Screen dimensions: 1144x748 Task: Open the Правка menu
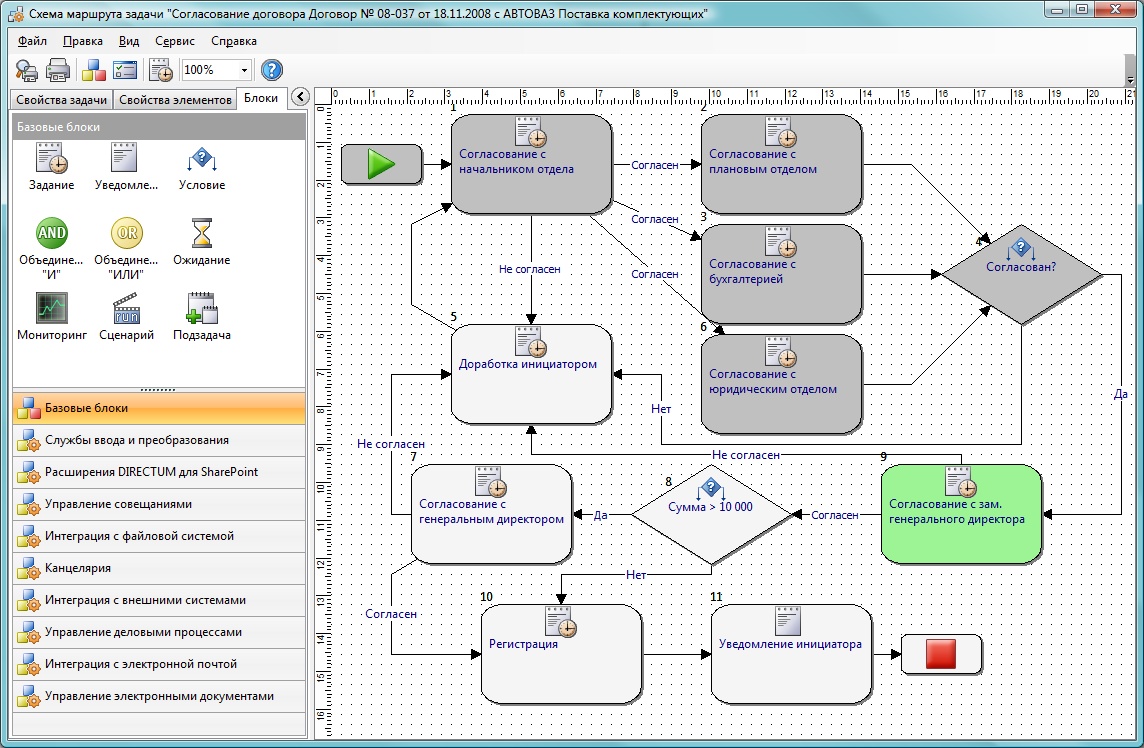tap(82, 41)
